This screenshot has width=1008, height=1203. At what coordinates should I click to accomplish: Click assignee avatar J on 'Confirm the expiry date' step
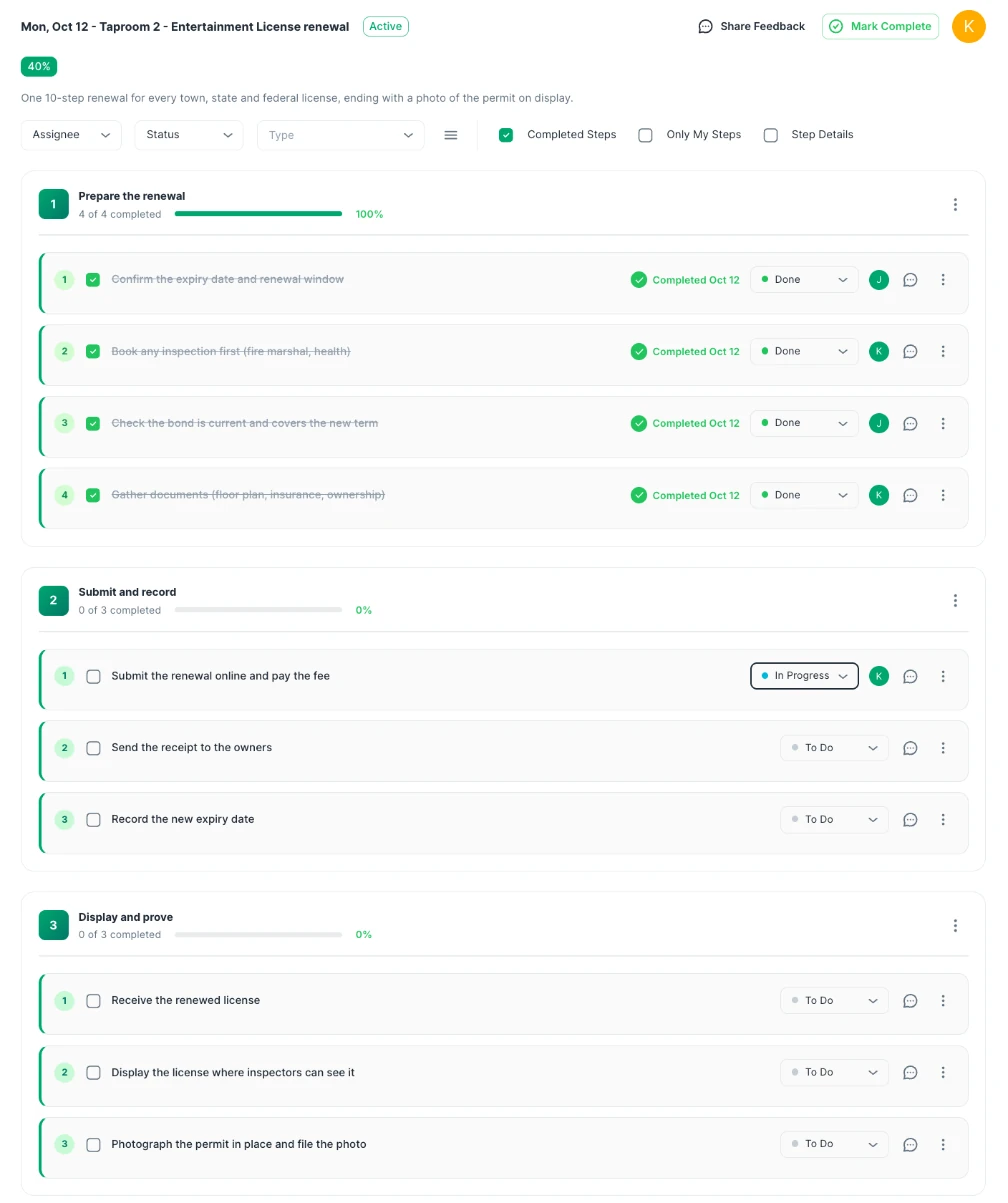tap(879, 280)
